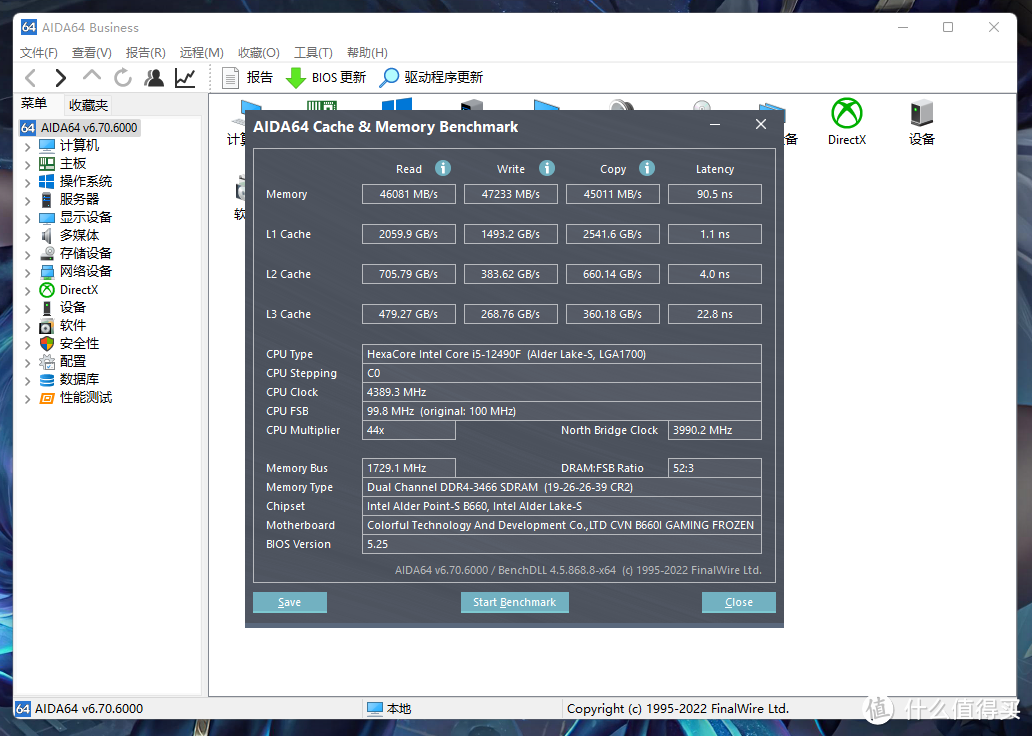
Task: Click the green BIOS update arrow icon
Action: [x=296, y=78]
